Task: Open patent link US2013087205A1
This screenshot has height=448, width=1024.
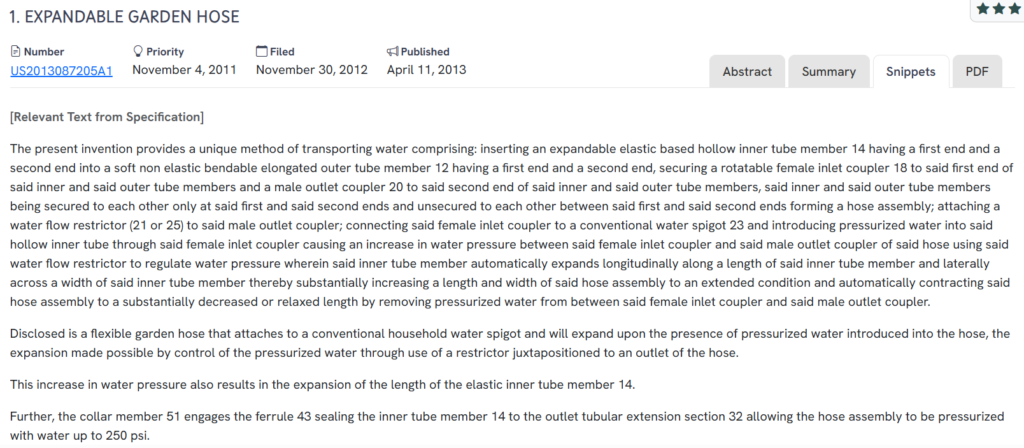Action: pyautogui.click(x=61, y=70)
